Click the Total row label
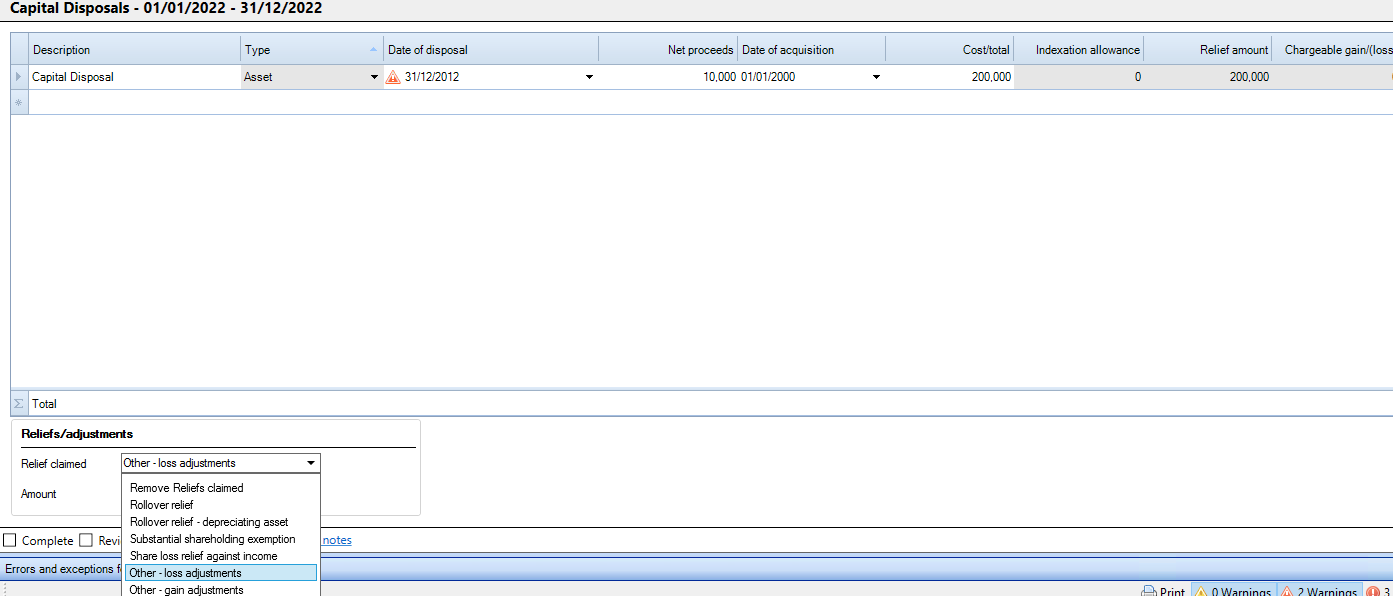Image resolution: width=1393 pixels, height=596 pixels. pyautogui.click(x=44, y=404)
